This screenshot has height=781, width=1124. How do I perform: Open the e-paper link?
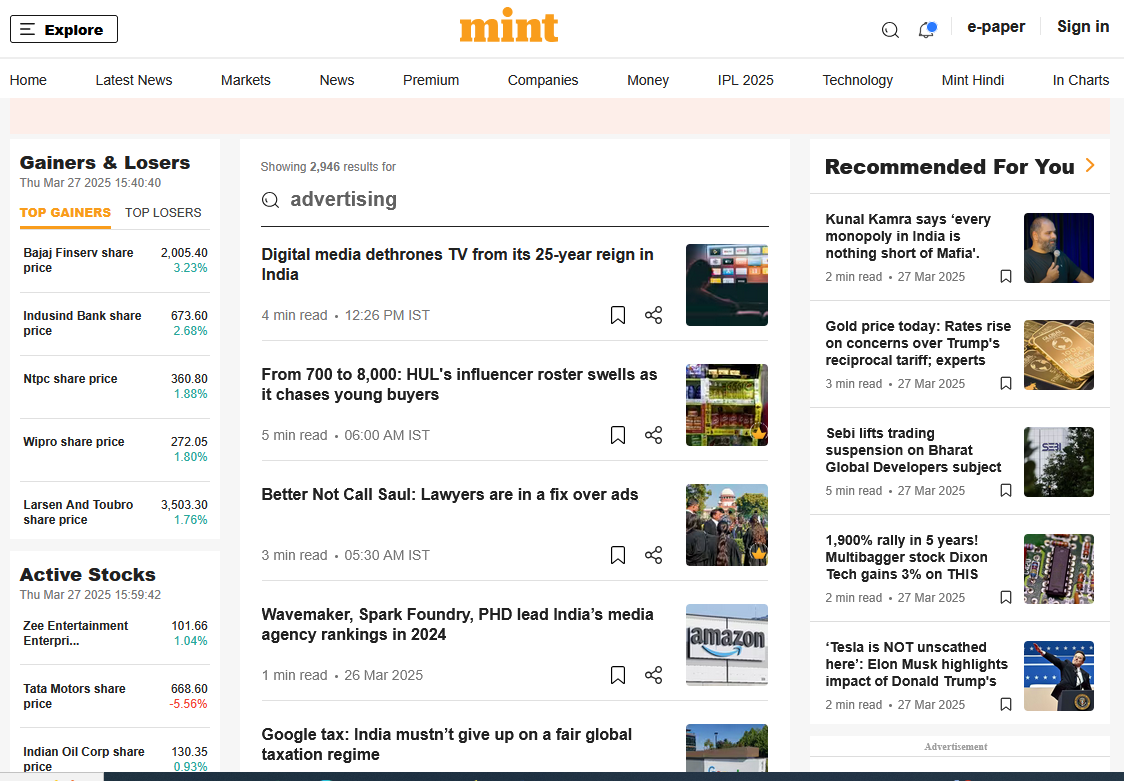995,27
